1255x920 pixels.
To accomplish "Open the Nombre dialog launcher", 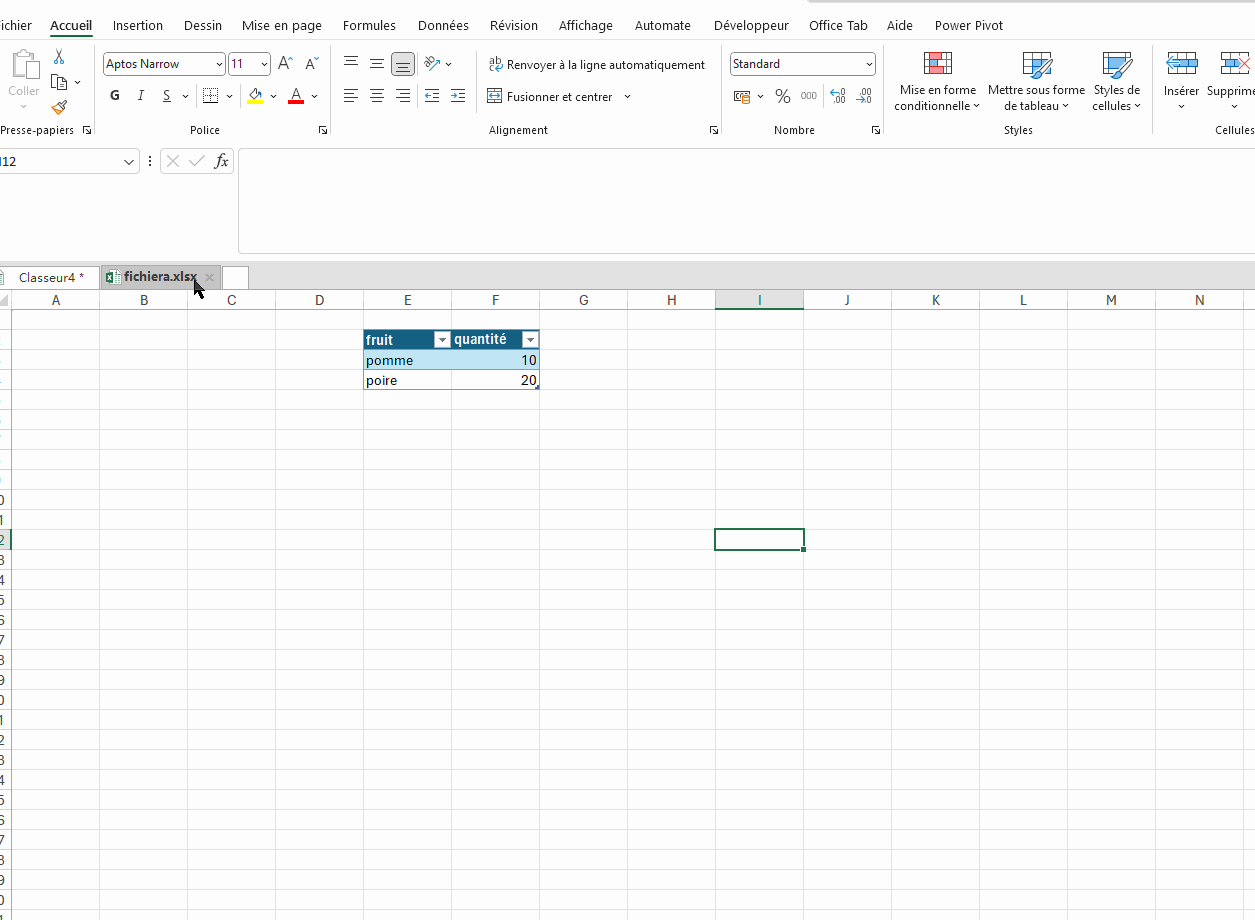I will click(876, 130).
